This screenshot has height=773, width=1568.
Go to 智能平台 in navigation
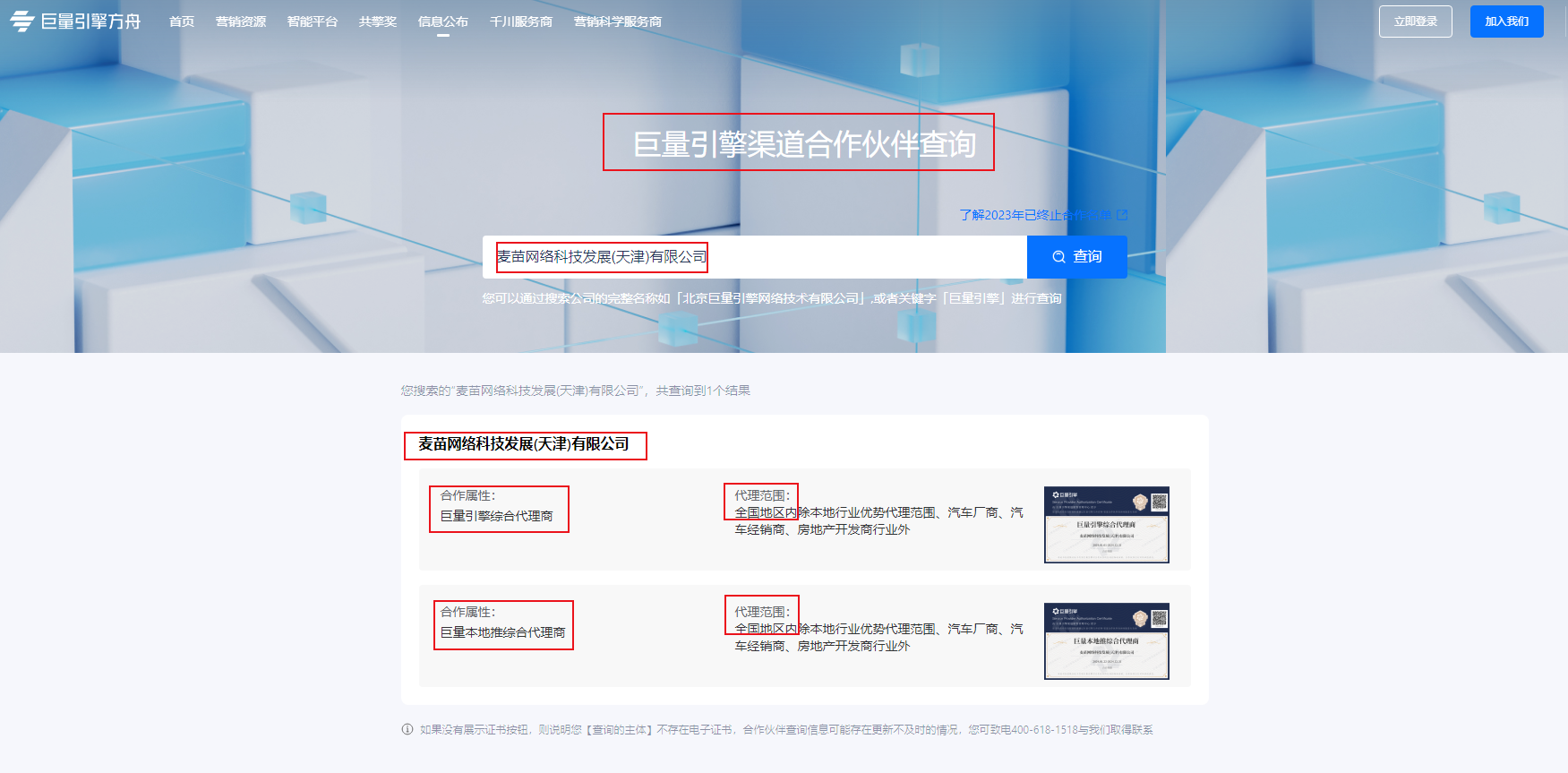click(313, 21)
